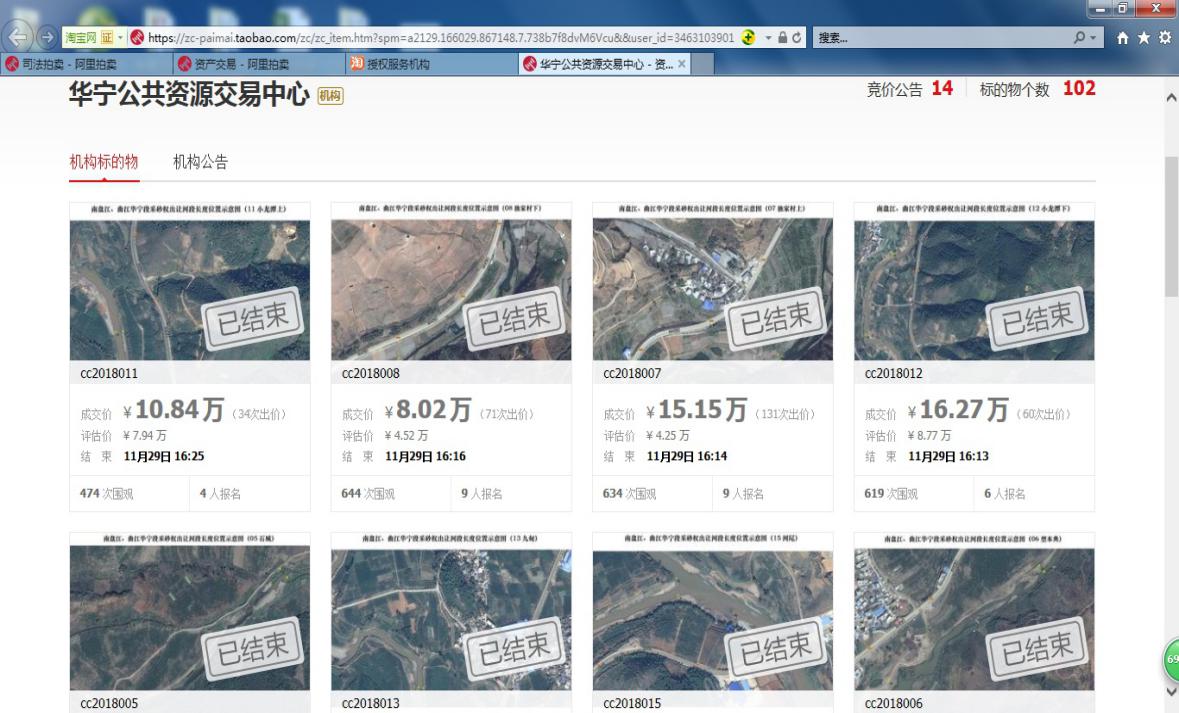Click the 6 人报名 signup count
The image size is (1179, 713).
1005,493
